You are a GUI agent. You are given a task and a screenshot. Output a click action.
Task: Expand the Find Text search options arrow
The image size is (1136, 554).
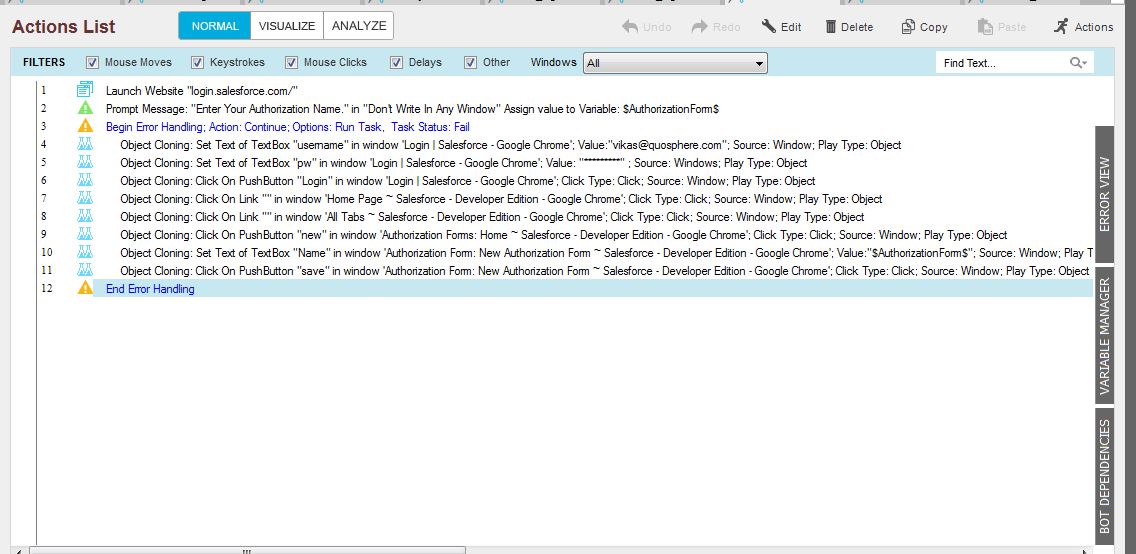coord(1079,63)
